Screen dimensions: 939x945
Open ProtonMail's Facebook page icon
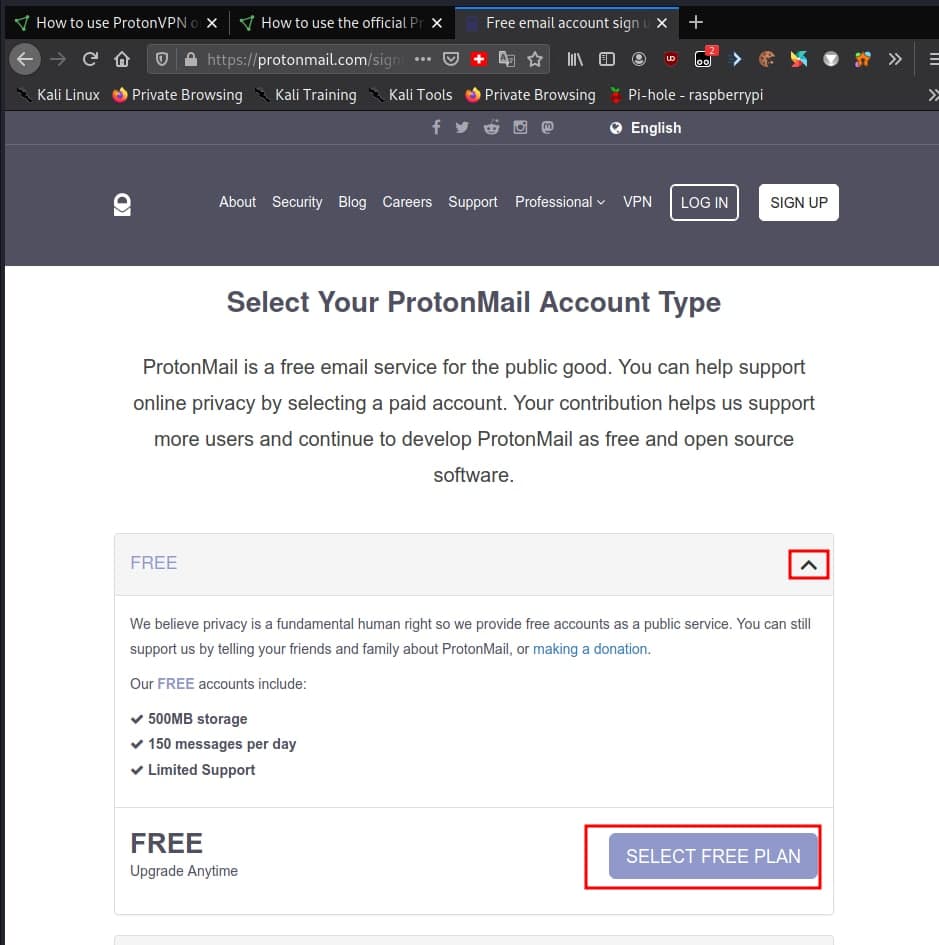pyautogui.click(x=435, y=127)
